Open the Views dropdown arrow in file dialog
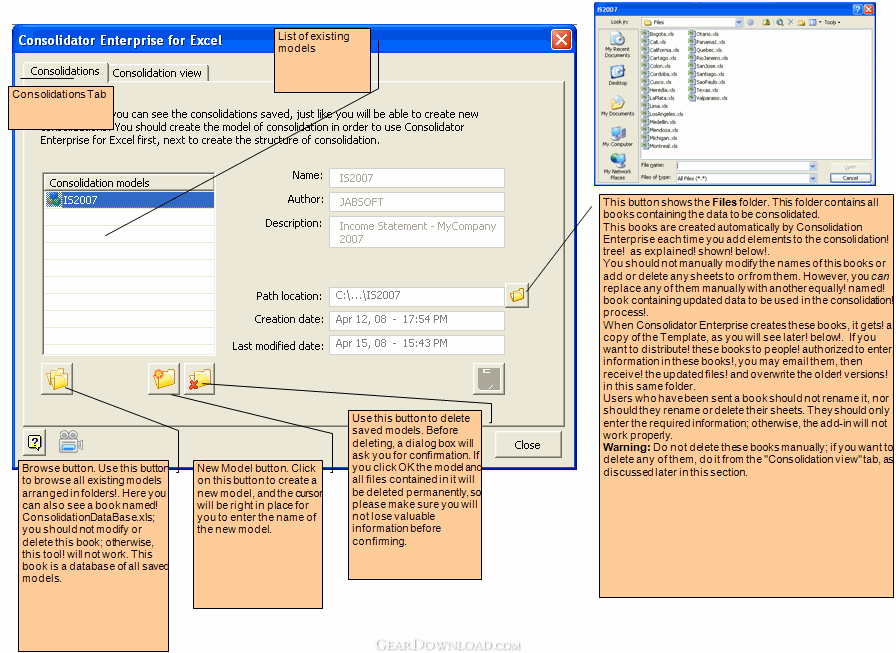This screenshot has width=896, height=653. pyautogui.click(x=820, y=22)
